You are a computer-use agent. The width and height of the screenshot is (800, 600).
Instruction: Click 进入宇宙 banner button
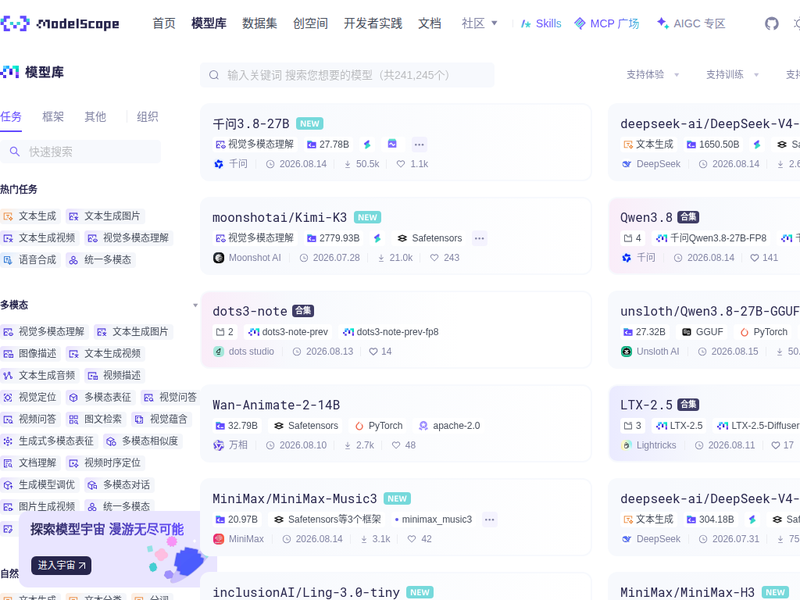point(61,565)
